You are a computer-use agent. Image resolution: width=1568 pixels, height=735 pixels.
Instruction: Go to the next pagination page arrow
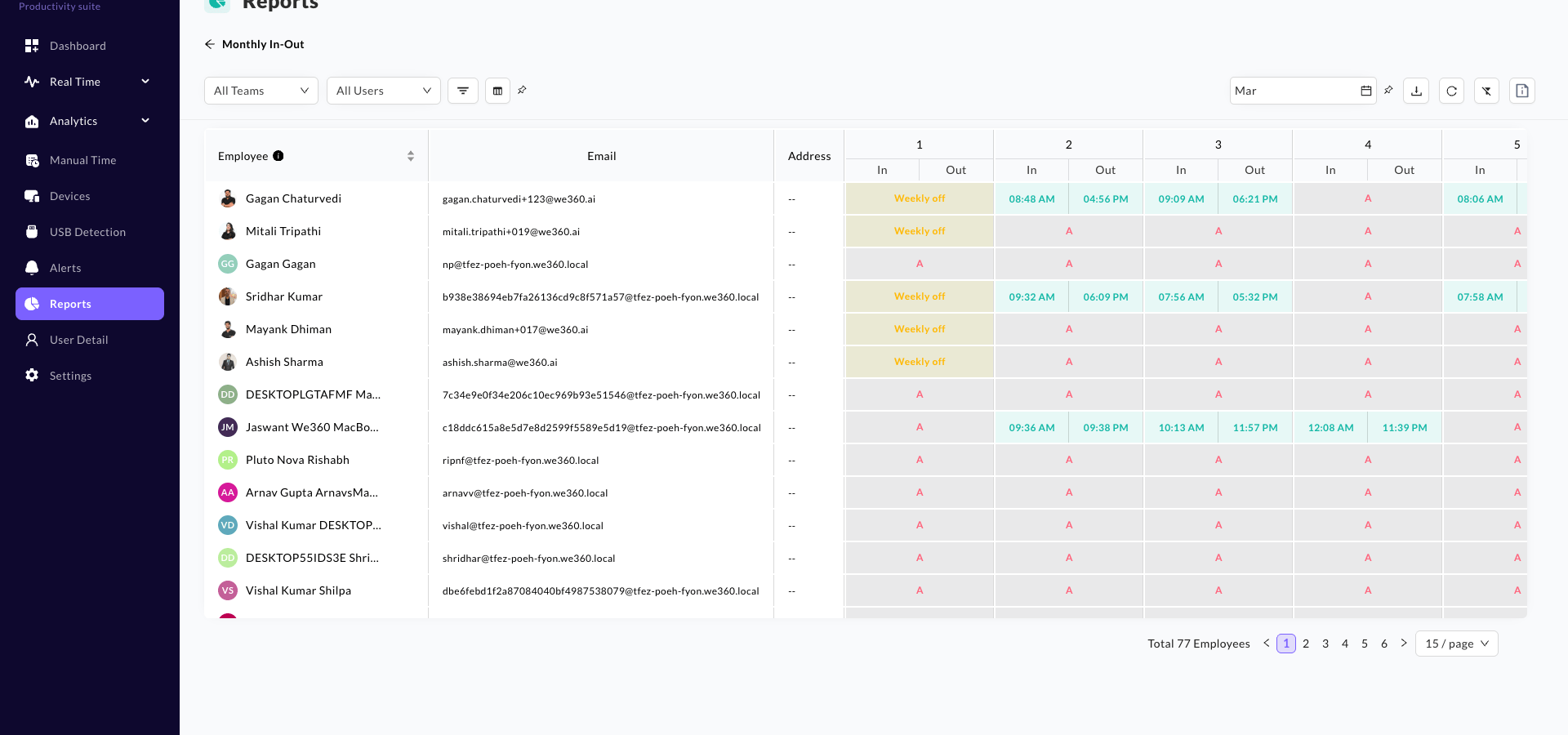tap(1404, 643)
